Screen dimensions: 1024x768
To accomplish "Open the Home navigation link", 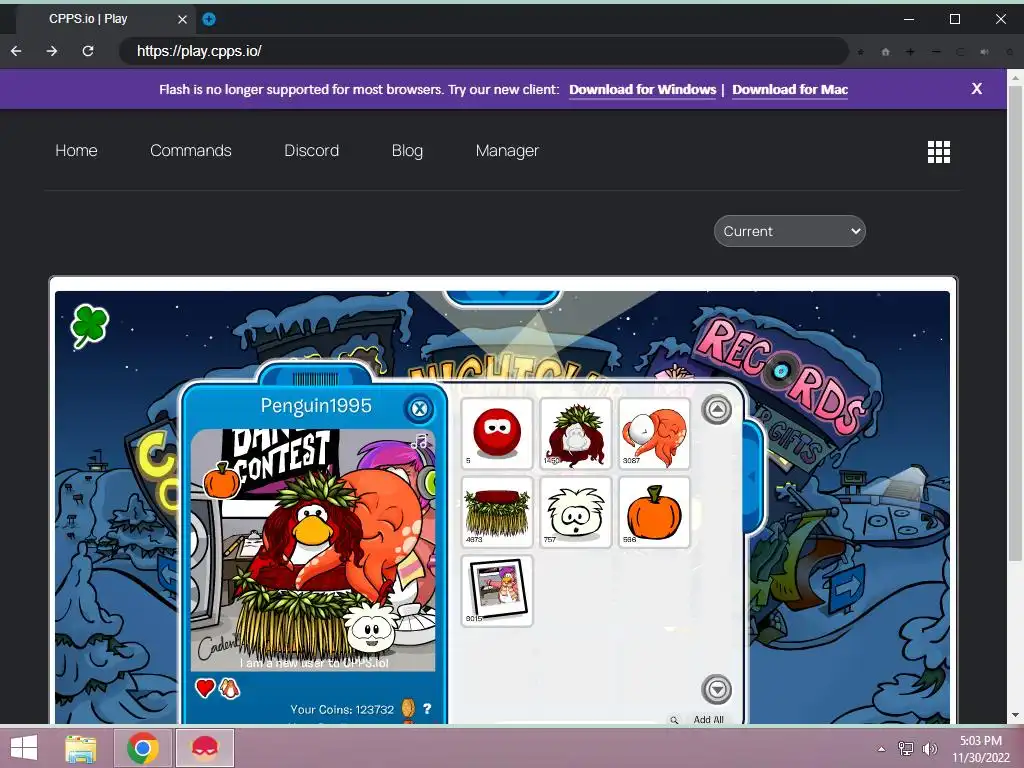I will [76, 150].
